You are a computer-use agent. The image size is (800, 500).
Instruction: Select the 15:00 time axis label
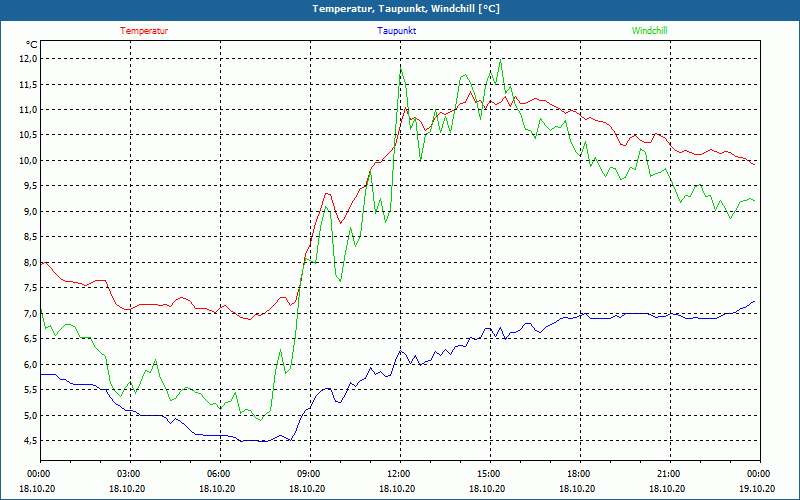[x=489, y=474]
